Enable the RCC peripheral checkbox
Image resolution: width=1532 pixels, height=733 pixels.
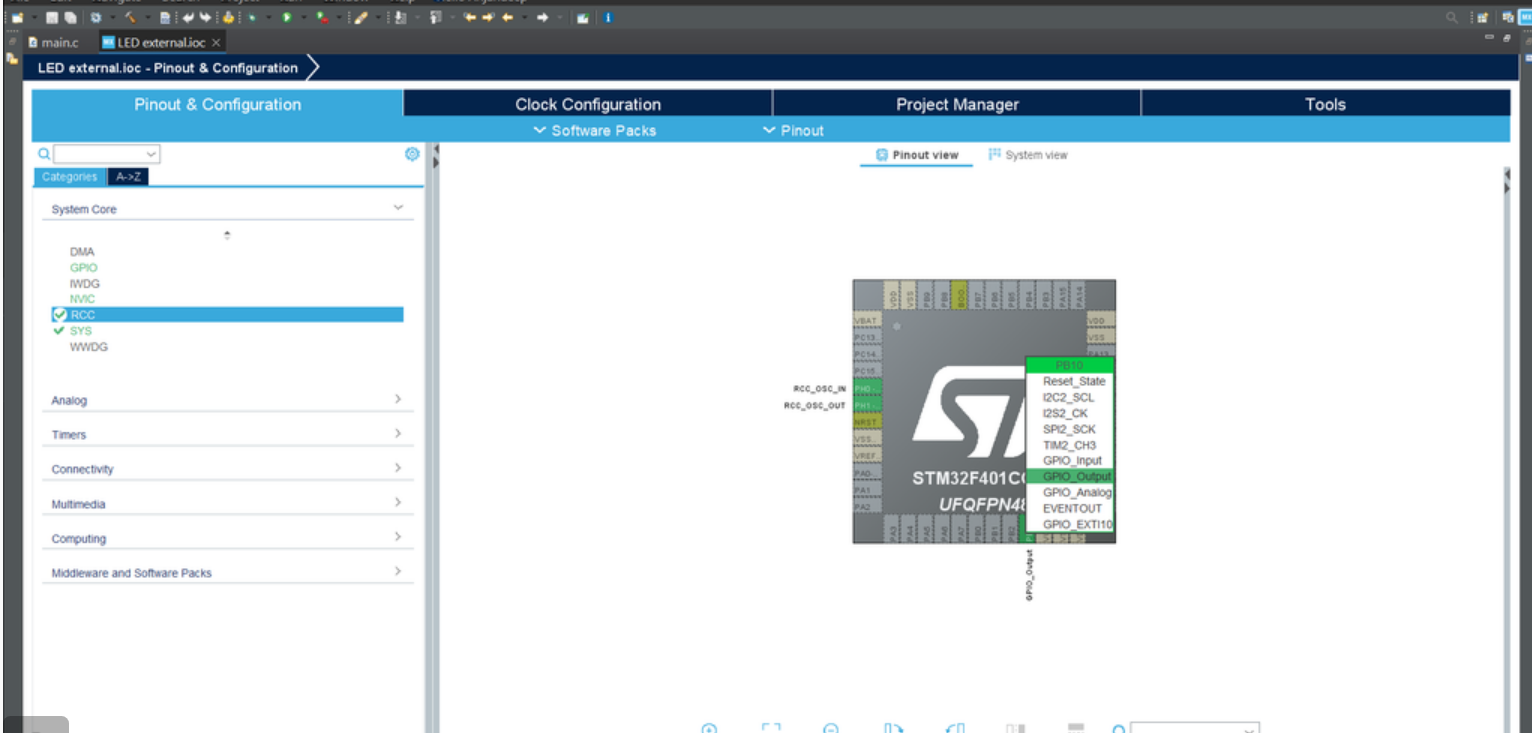[60, 314]
